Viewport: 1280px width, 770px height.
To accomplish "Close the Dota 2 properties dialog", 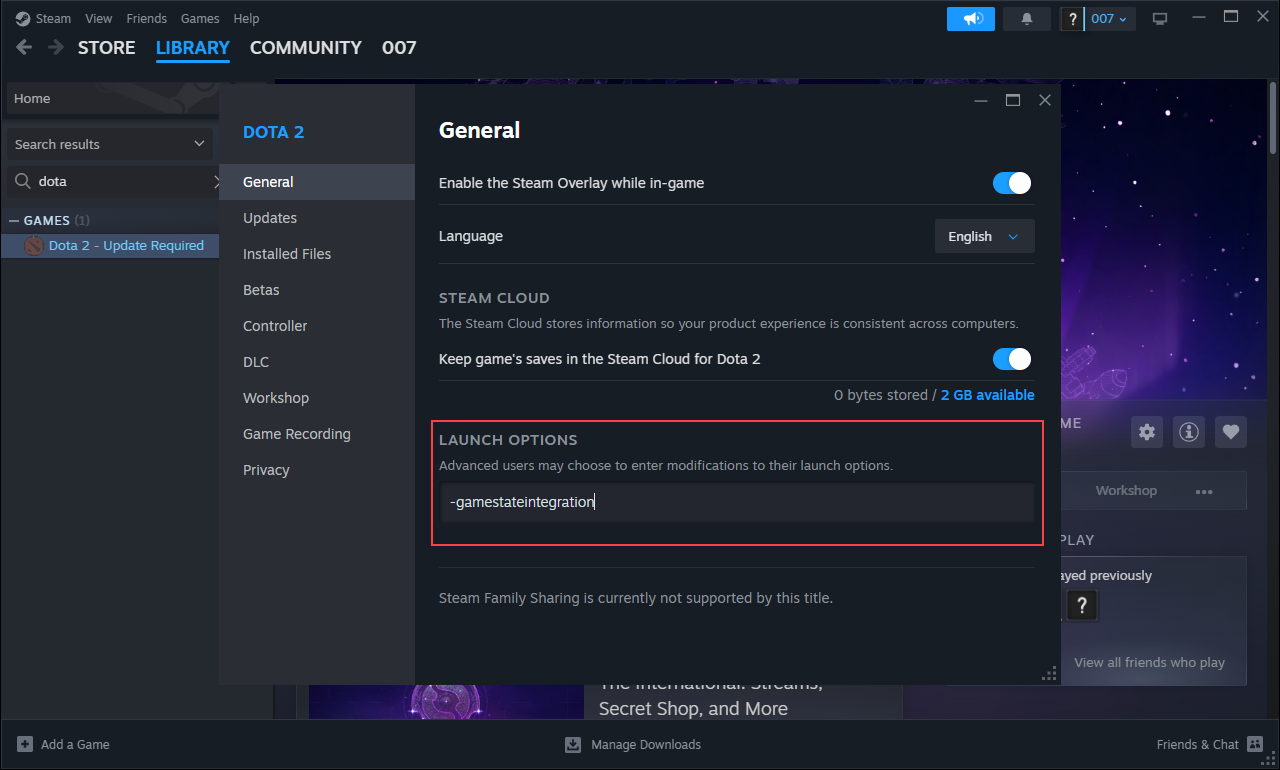I will [x=1045, y=100].
